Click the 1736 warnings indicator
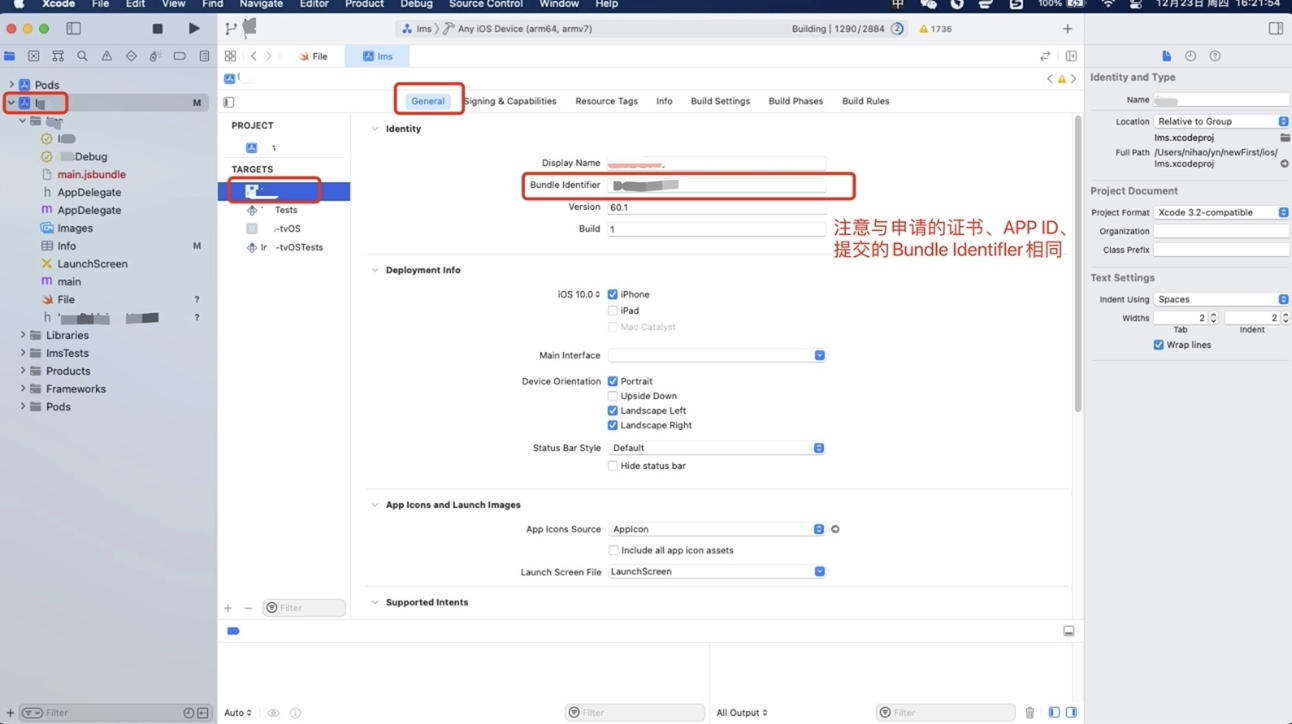The height and width of the screenshot is (724, 1292). [935, 29]
